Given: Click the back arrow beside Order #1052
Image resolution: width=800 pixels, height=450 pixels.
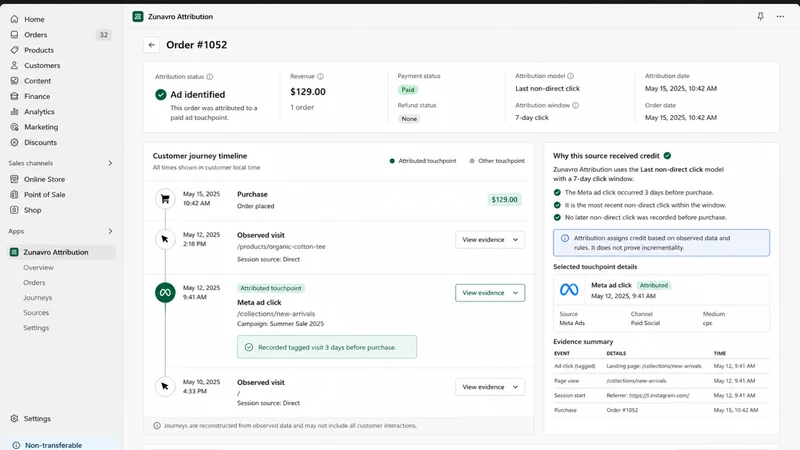Looking at the screenshot, I should (152, 45).
